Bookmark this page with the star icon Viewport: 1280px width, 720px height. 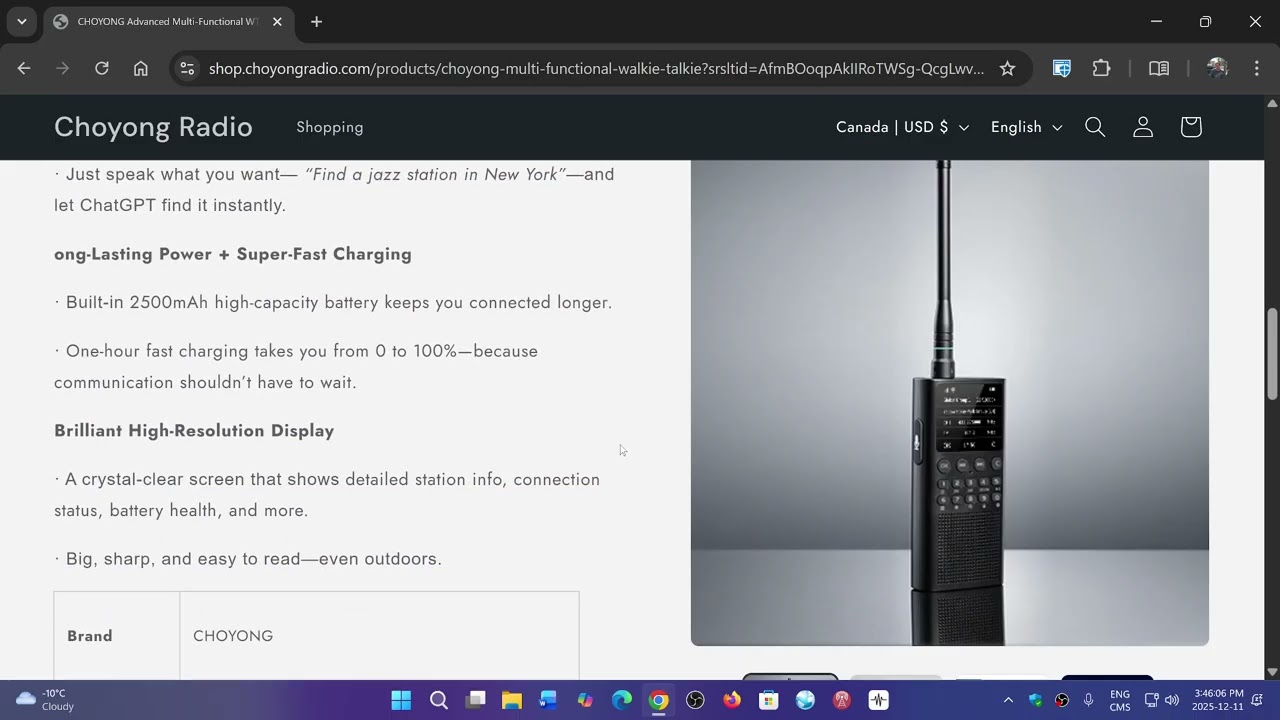[x=1007, y=68]
